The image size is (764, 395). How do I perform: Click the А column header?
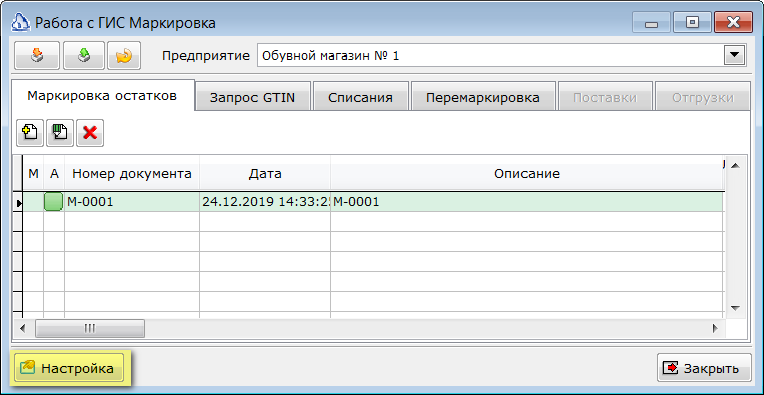54,173
